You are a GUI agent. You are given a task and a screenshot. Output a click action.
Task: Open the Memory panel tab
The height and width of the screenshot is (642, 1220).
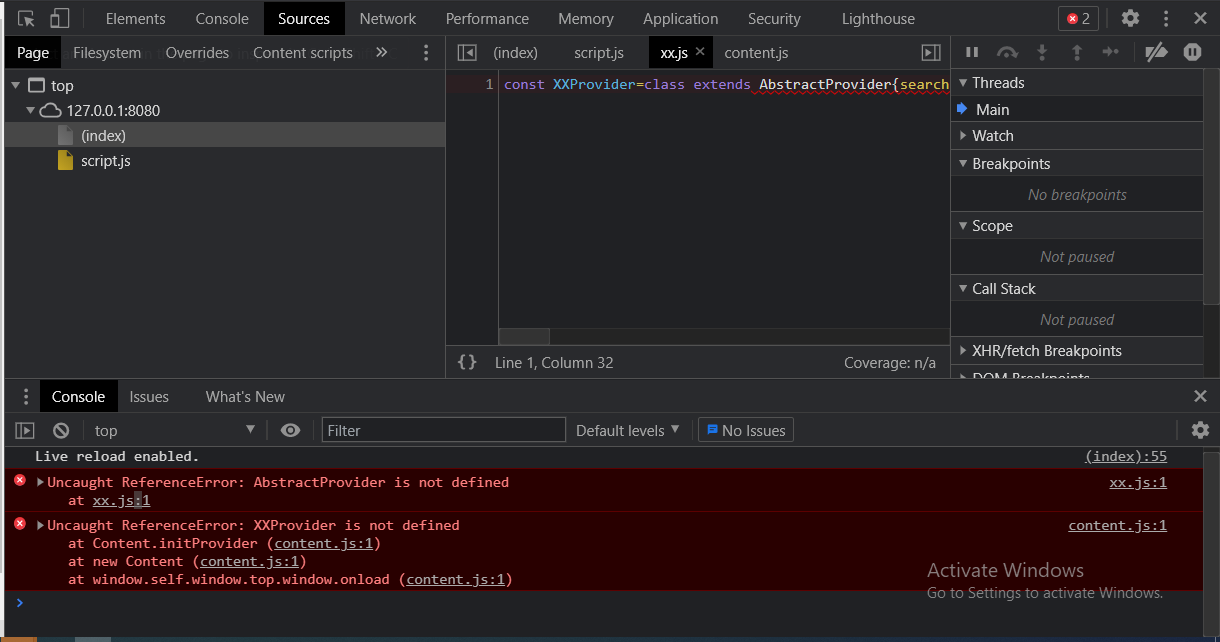586,18
